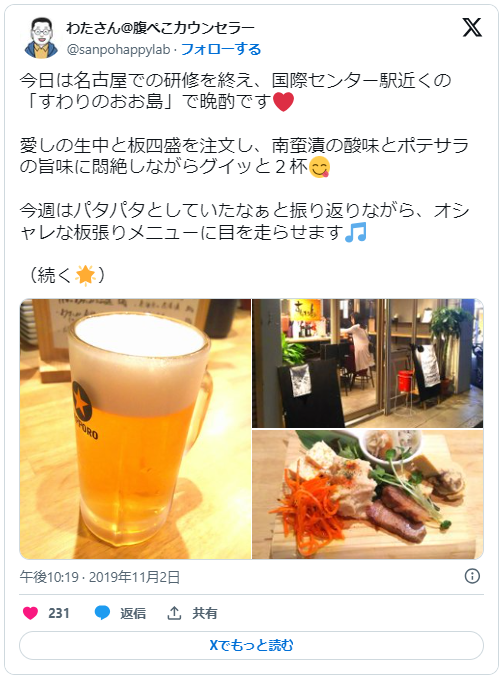This screenshot has height=679, width=504.
Task: Click the 共有 share label
Action: coord(205,613)
